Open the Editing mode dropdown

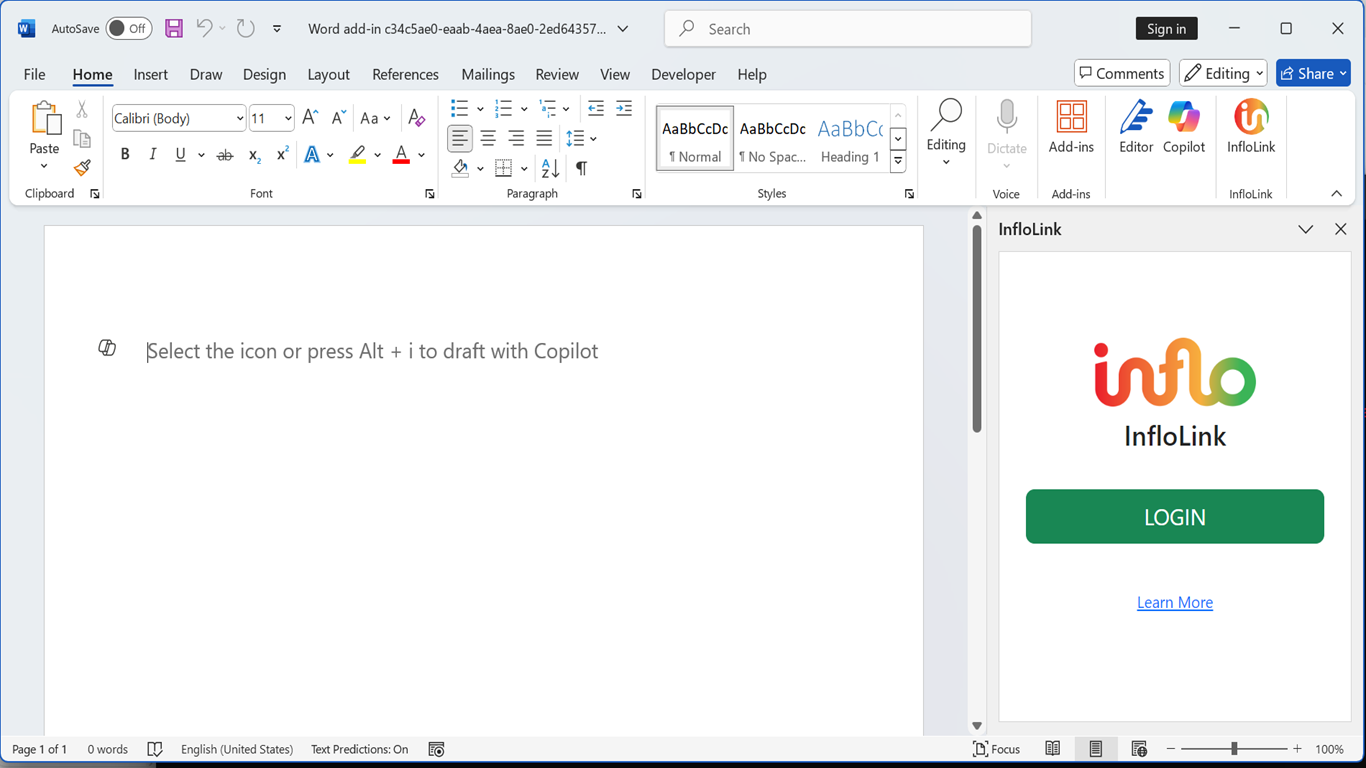click(x=1225, y=73)
